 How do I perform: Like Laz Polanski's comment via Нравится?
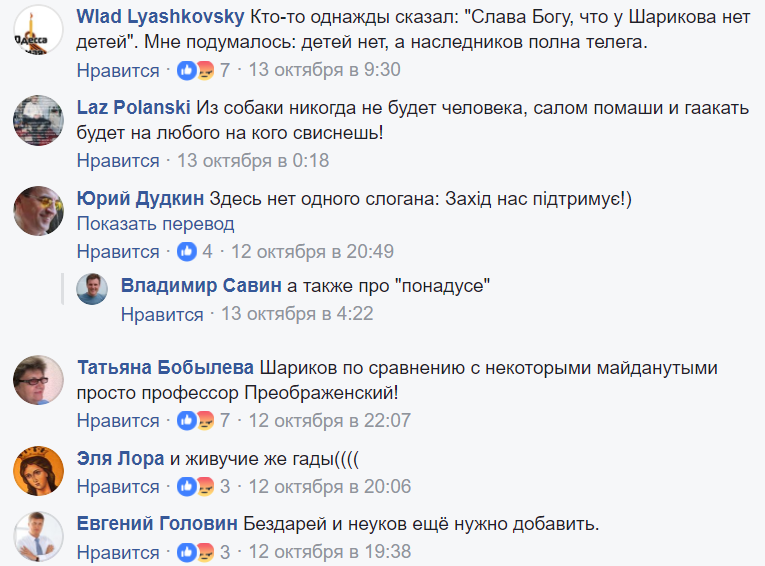pyautogui.click(x=118, y=160)
